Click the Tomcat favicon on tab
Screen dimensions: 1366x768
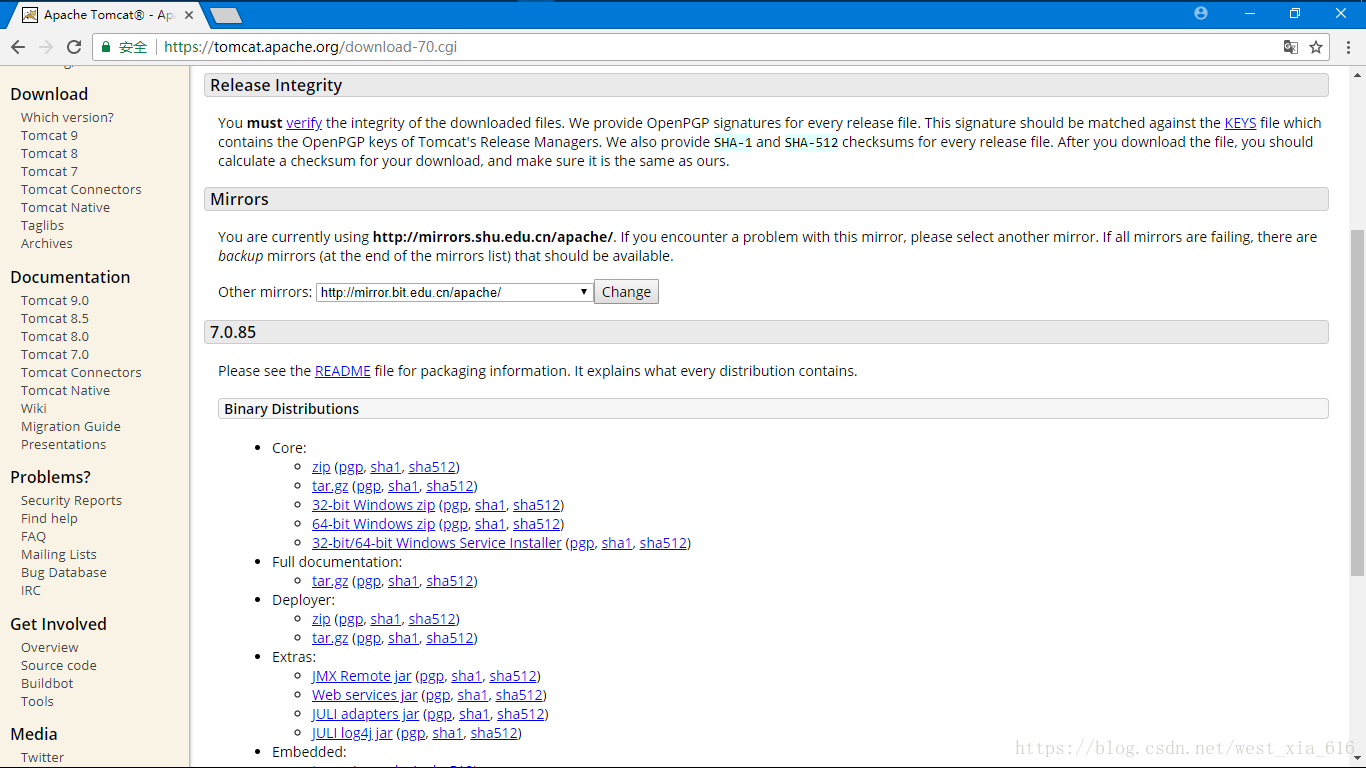30,15
